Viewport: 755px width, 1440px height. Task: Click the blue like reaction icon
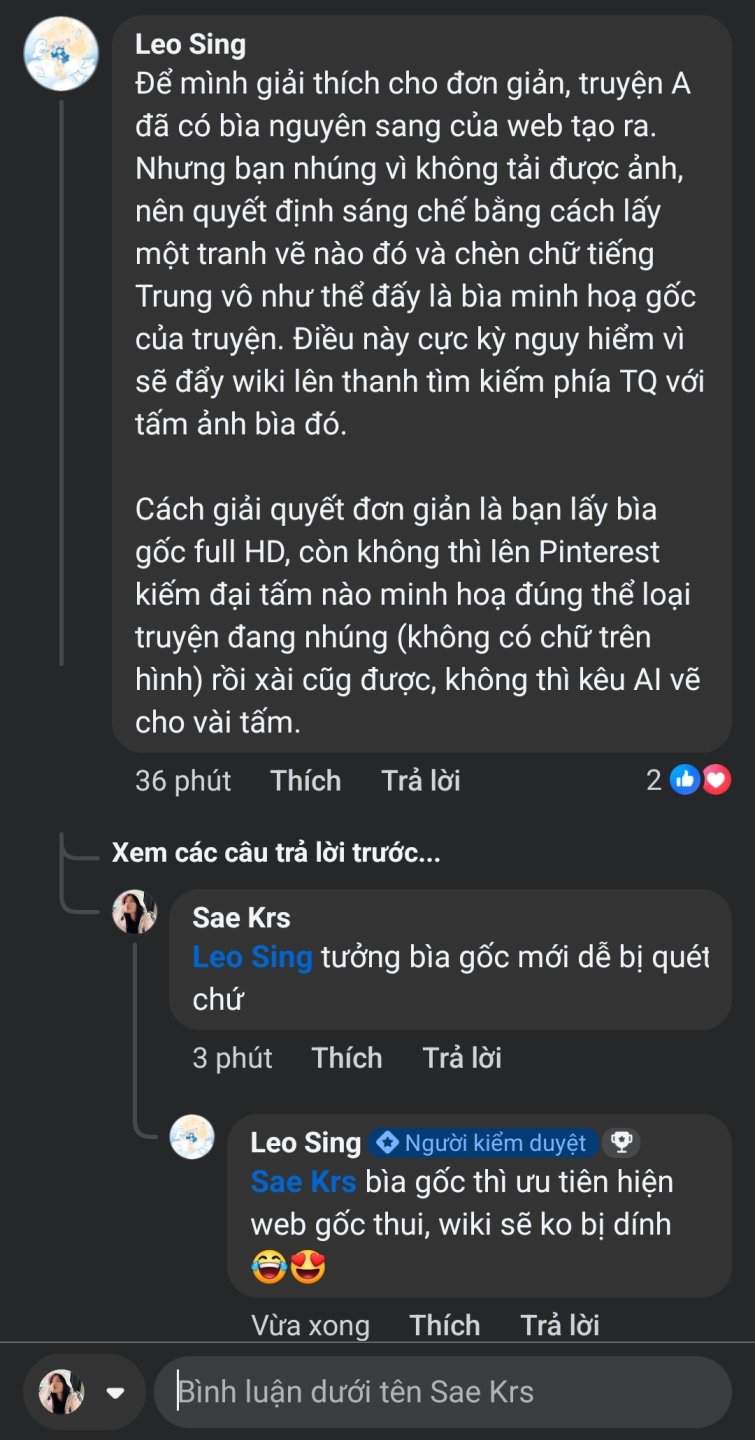point(685,780)
